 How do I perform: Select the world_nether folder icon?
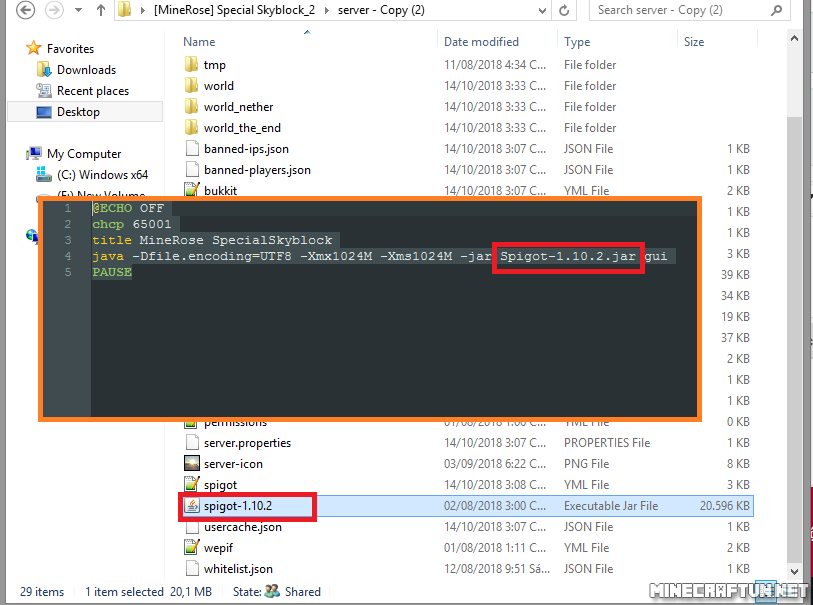pos(191,106)
